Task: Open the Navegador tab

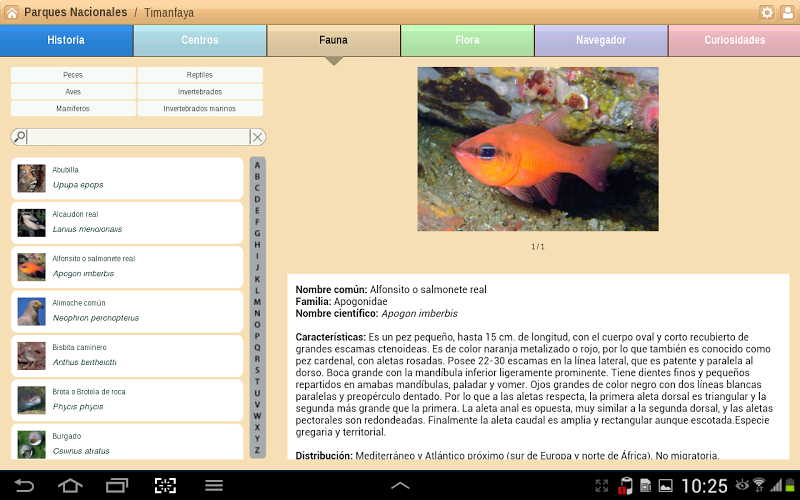Action: 601,40
